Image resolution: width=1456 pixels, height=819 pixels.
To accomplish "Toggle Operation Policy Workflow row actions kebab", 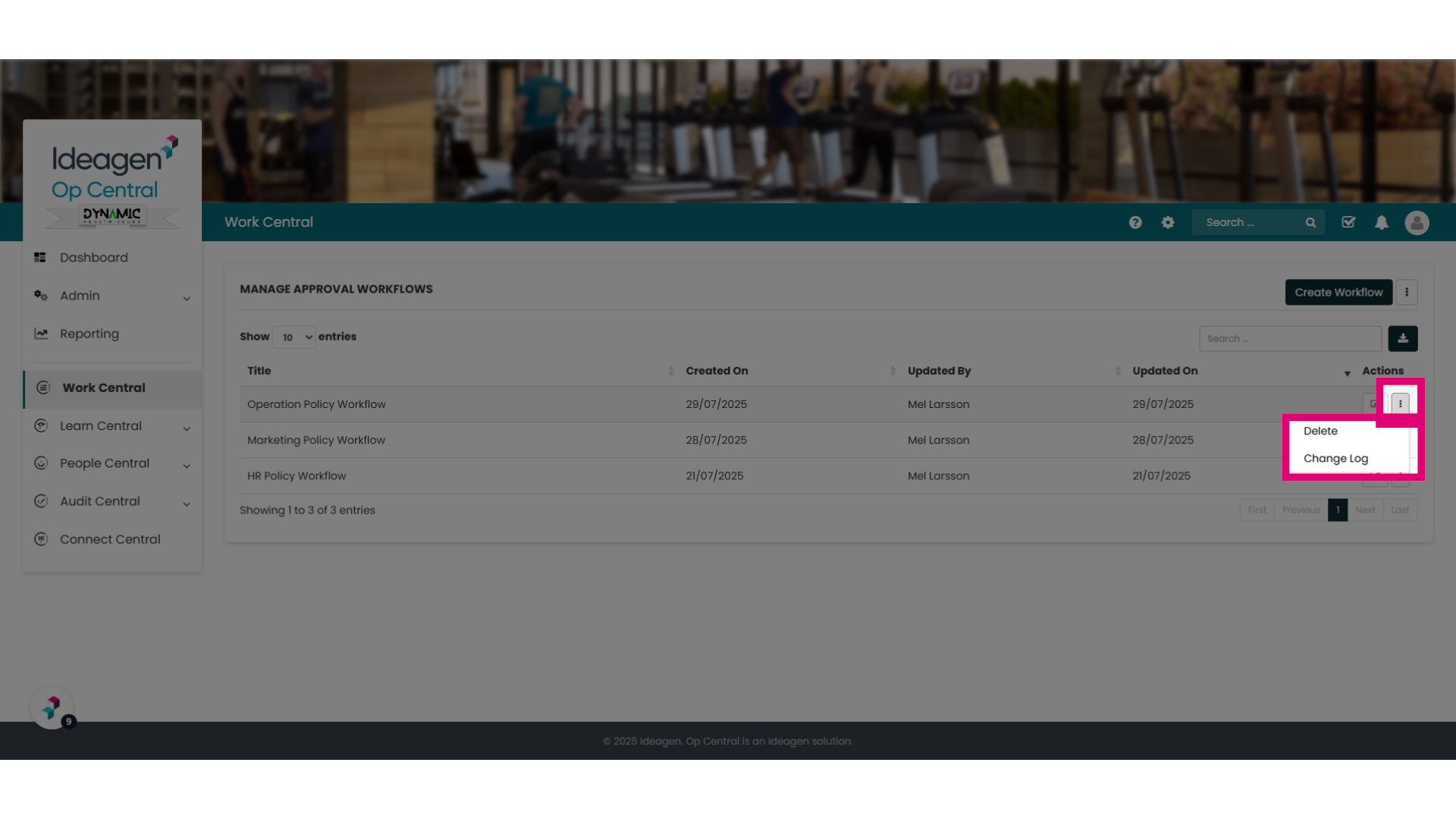I will pyautogui.click(x=1400, y=403).
